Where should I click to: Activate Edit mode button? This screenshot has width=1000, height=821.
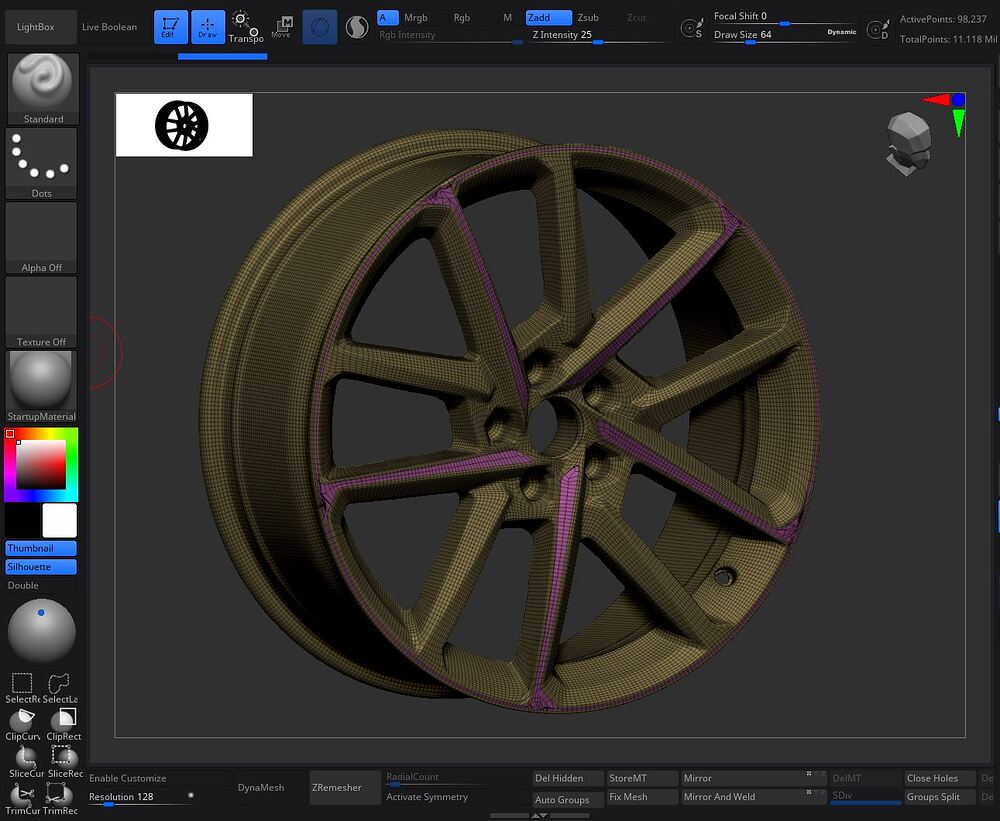[x=170, y=27]
